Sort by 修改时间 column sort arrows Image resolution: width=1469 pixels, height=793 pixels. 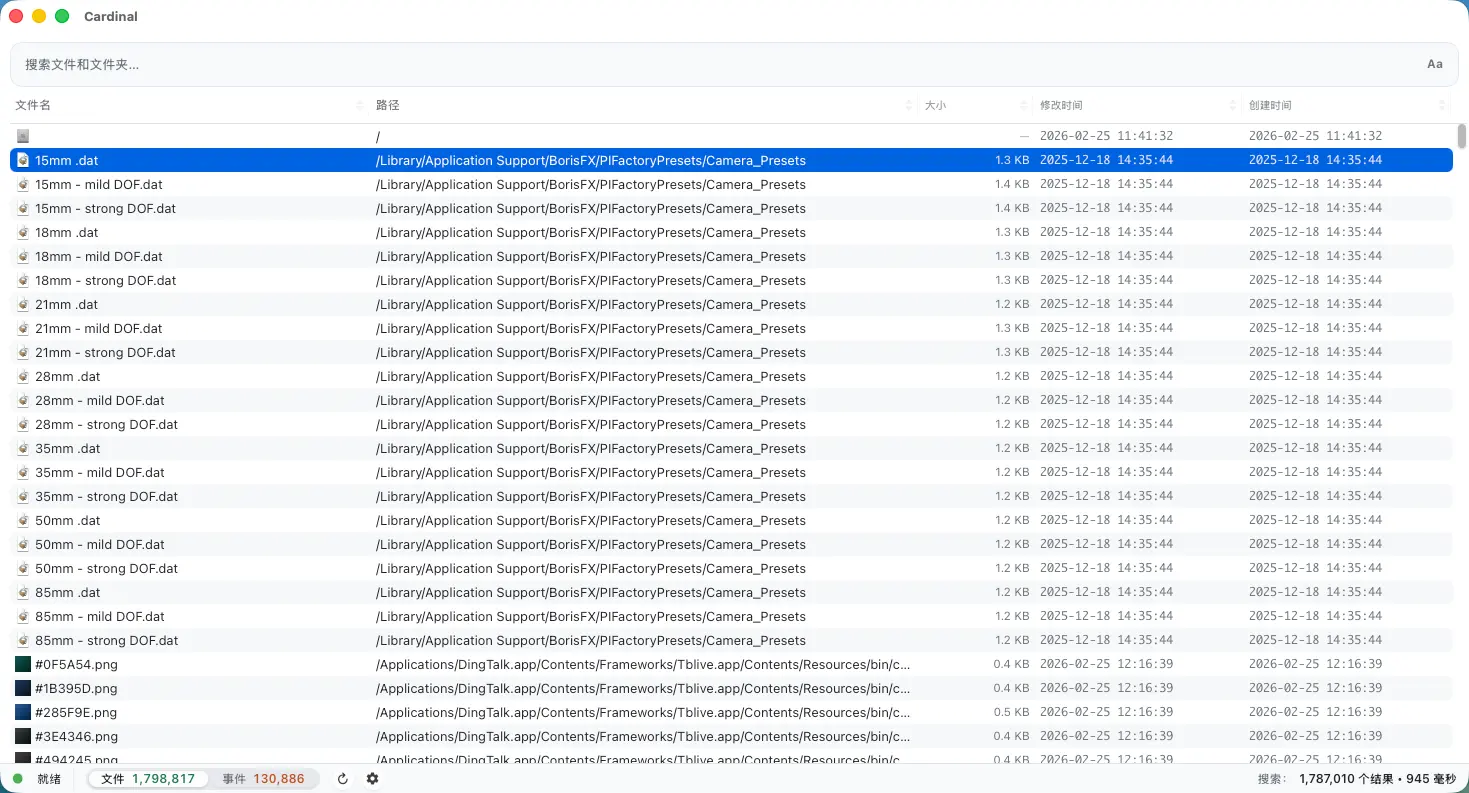click(1232, 105)
